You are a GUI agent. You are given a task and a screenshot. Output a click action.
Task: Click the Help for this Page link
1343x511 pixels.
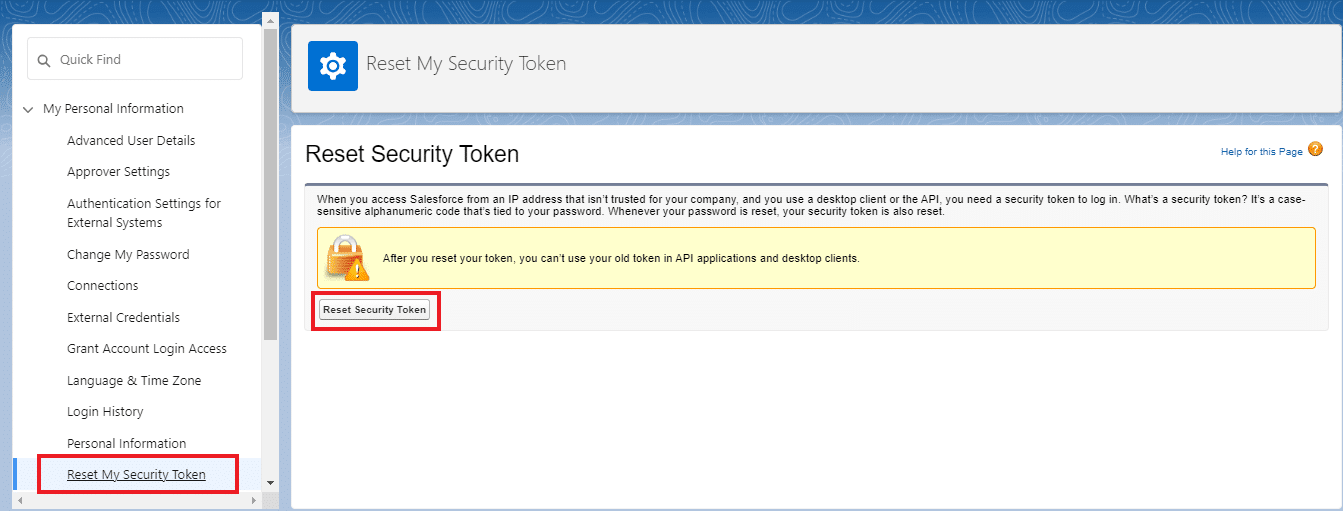(x=1261, y=152)
